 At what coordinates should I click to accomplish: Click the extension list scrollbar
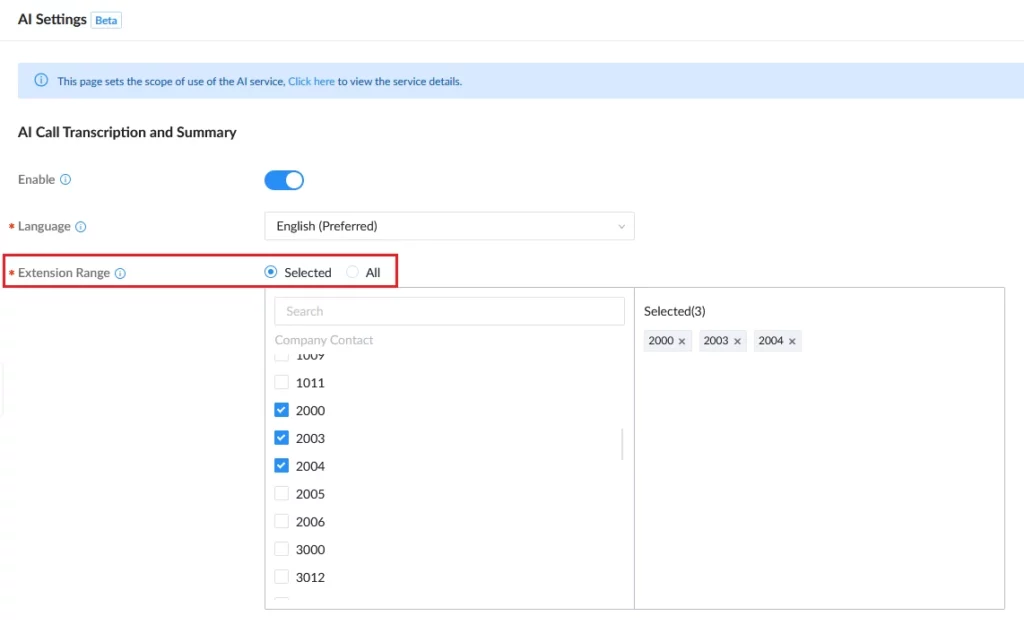622,444
